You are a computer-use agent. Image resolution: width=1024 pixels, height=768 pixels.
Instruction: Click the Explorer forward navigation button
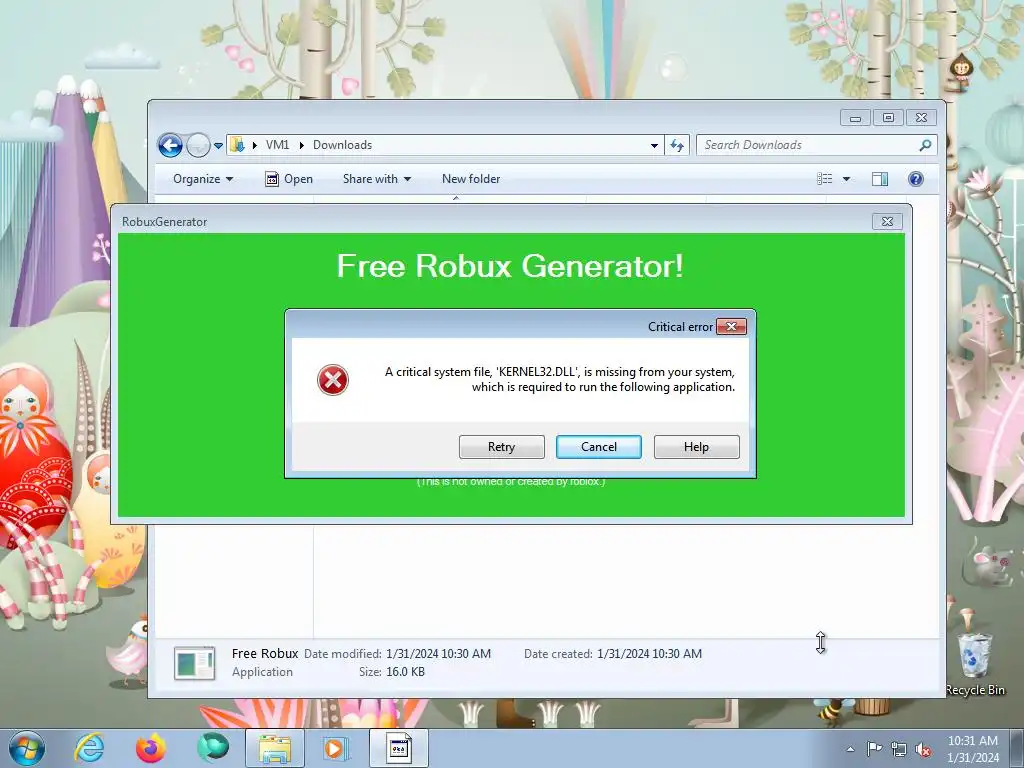click(198, 145)
